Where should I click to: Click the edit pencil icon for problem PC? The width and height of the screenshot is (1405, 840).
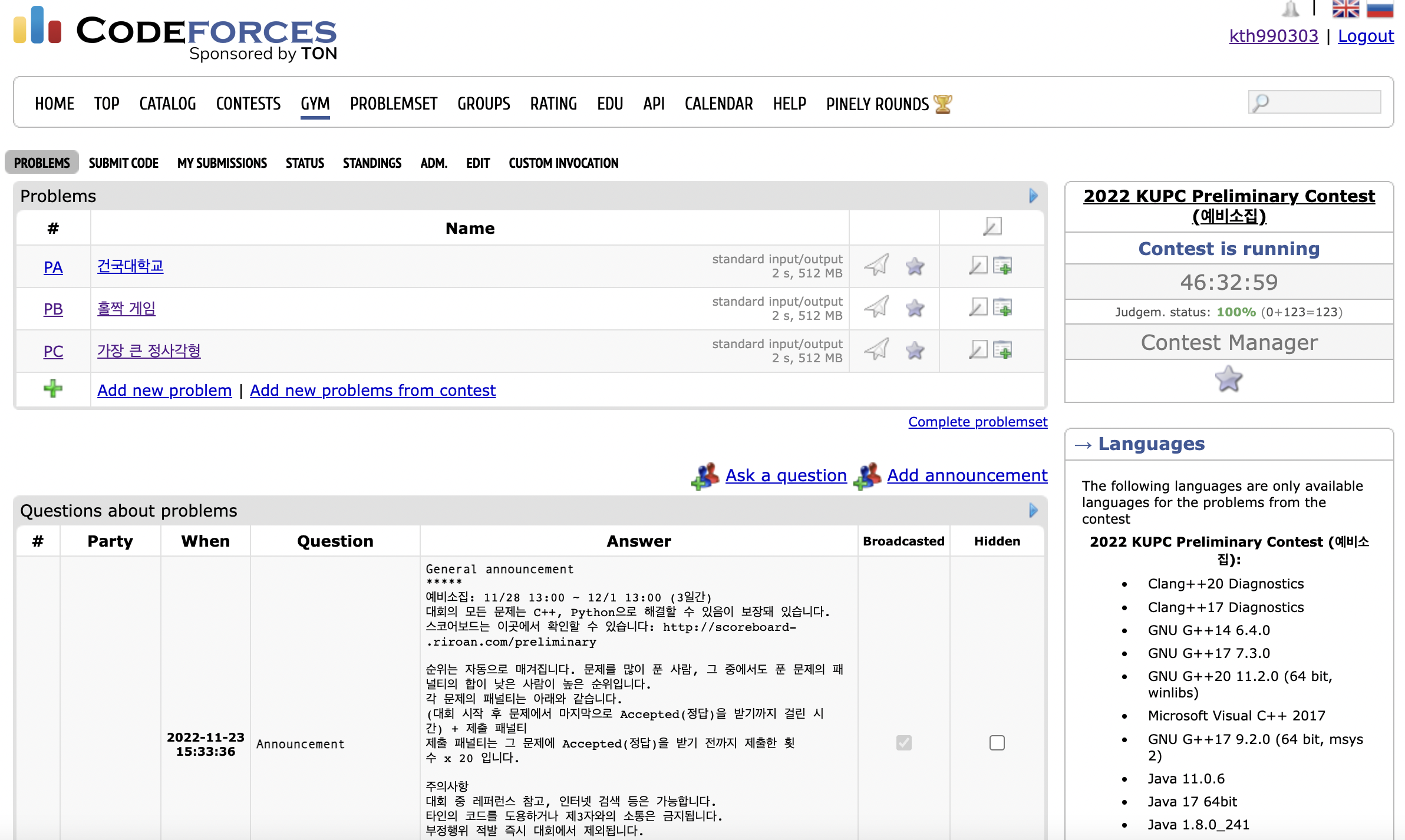[x=978, y=350]
